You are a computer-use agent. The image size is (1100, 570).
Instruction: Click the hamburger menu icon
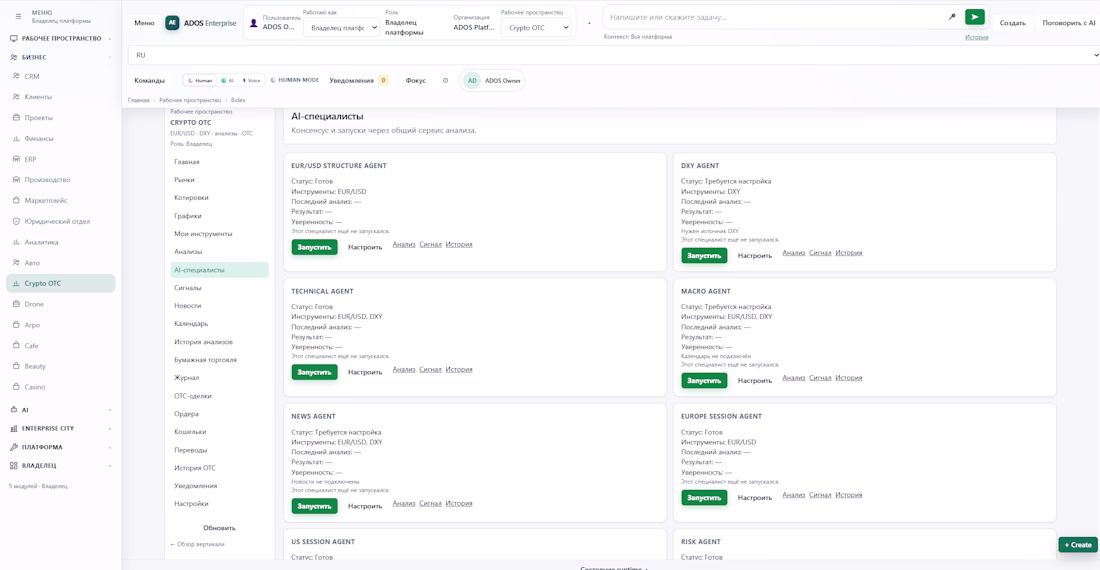(18, 16)
